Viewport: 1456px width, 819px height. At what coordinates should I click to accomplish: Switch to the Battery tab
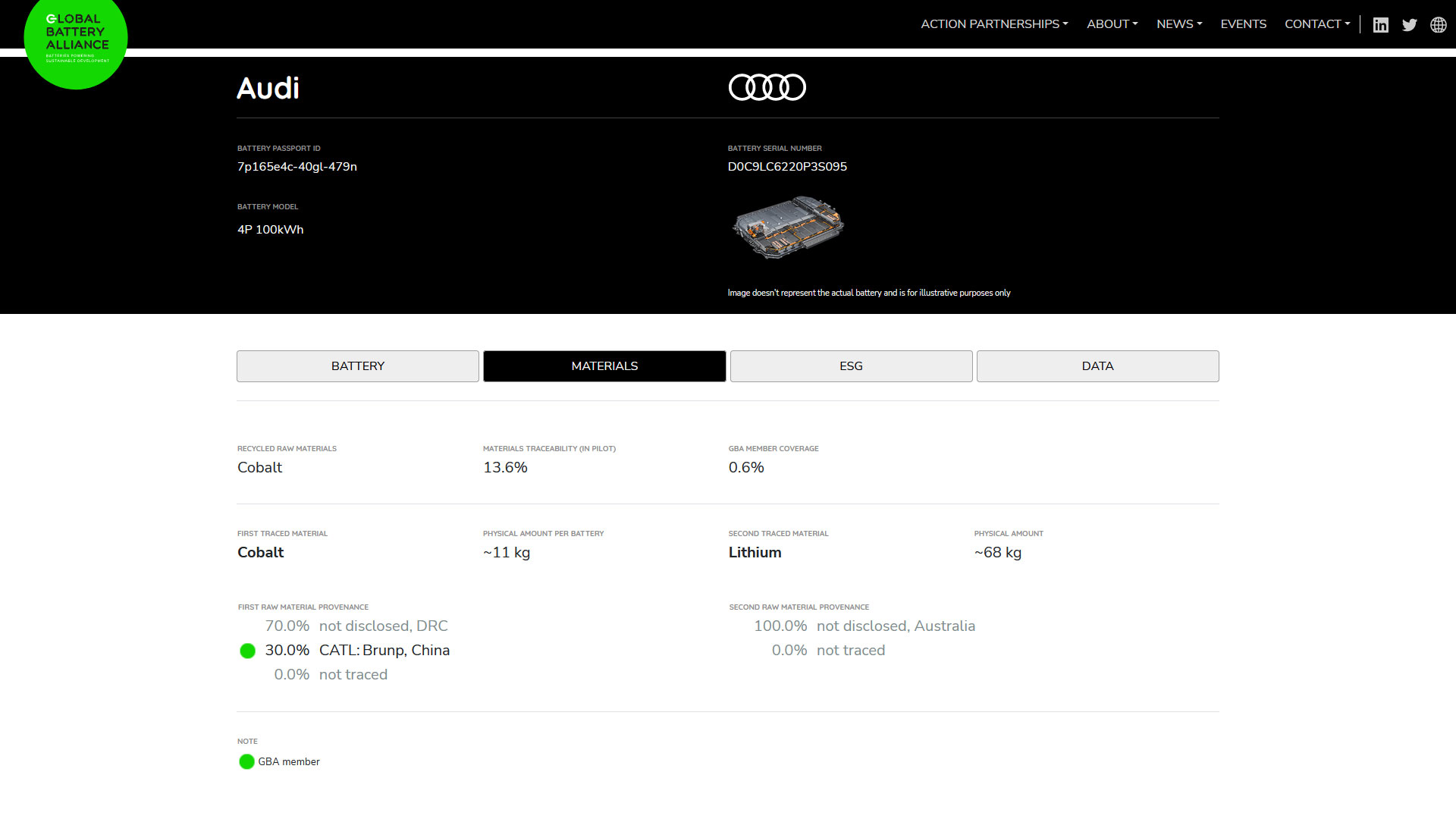[x=358, y=366]
